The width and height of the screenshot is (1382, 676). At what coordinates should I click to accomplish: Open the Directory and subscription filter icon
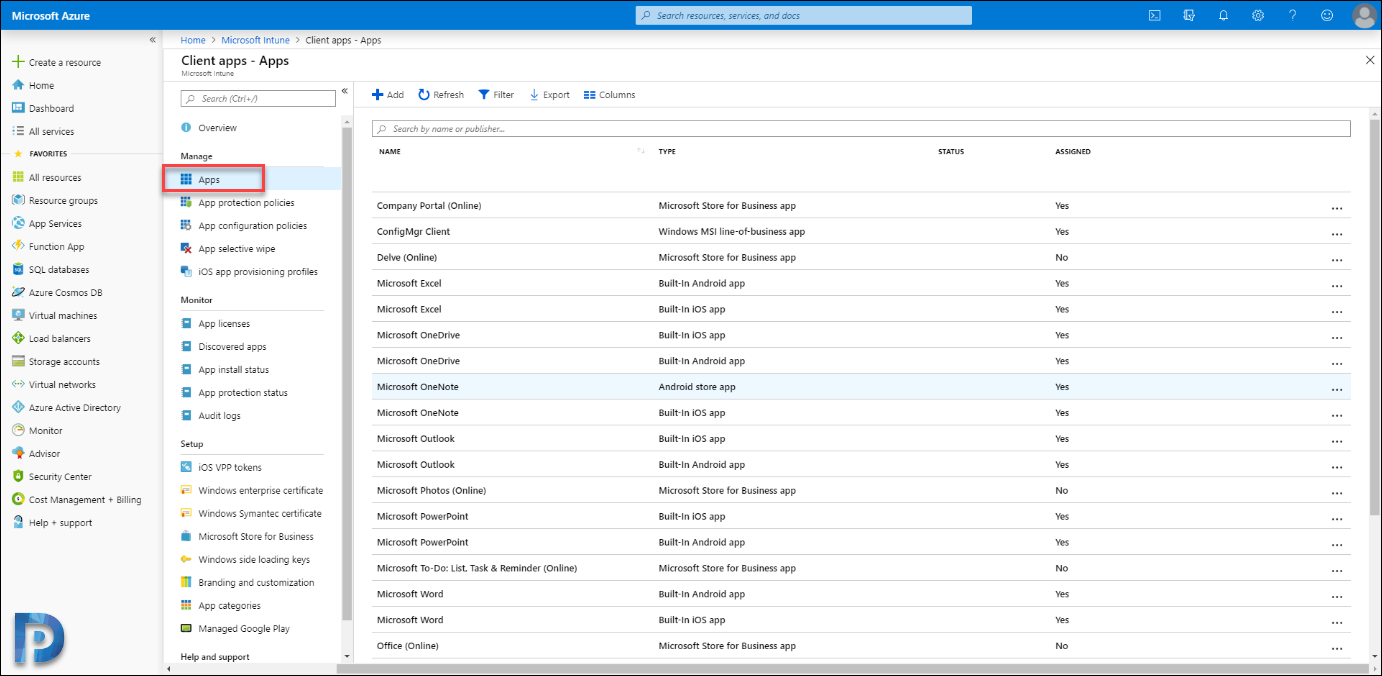1189,15
